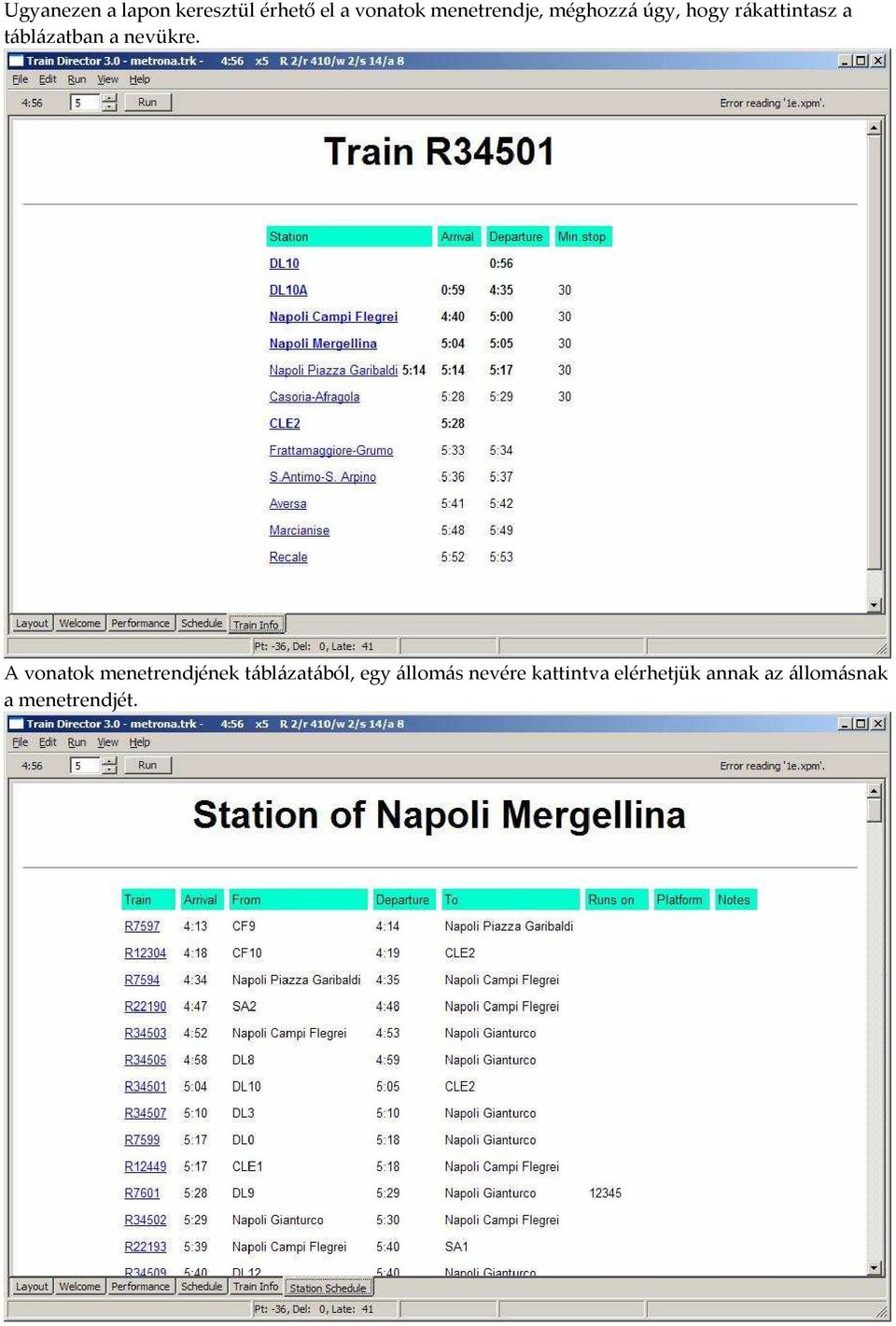896x1326 pixels.
Task: Open the Marcianise station link
Action: 299,530
